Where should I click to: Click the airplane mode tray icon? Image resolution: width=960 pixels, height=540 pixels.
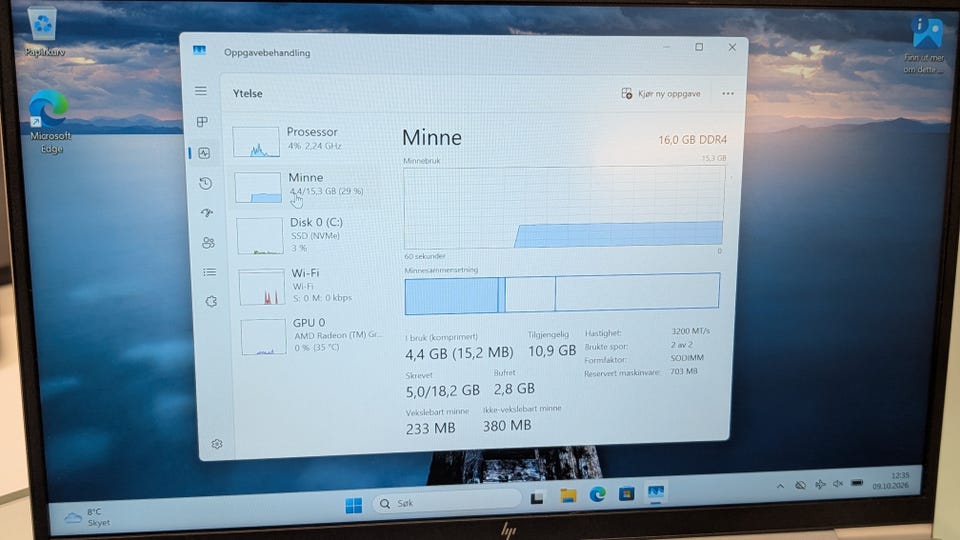(820, 484)
